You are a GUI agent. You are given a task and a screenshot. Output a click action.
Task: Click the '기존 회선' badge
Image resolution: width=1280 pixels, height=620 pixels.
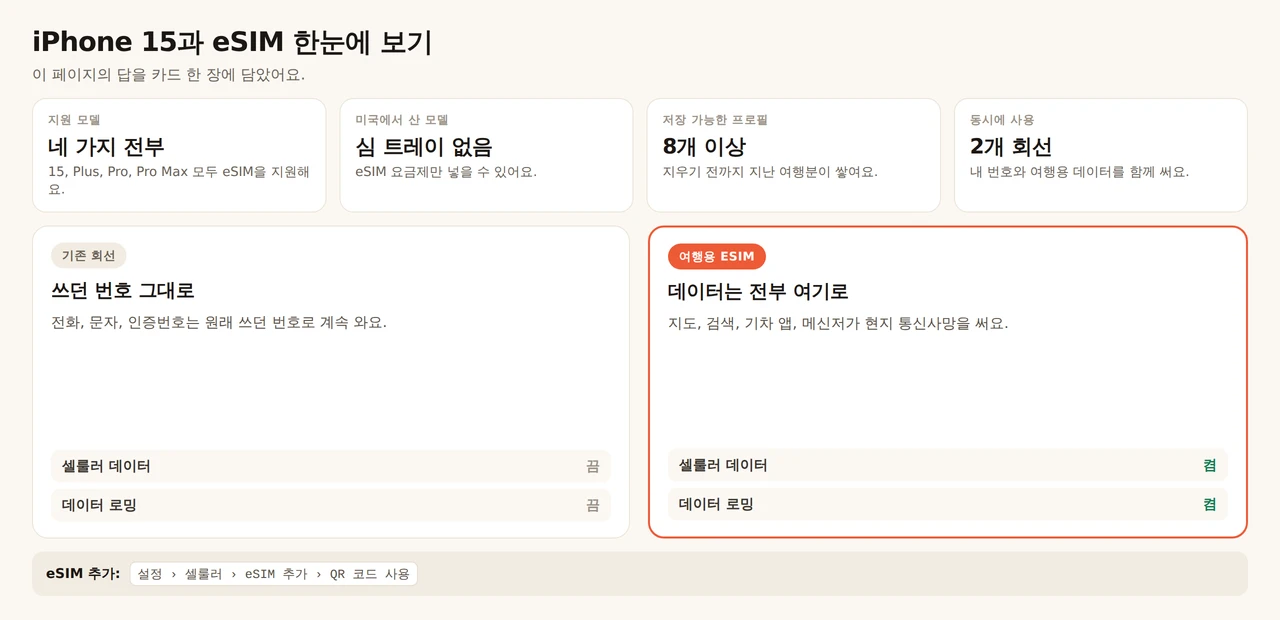(89, 256)
